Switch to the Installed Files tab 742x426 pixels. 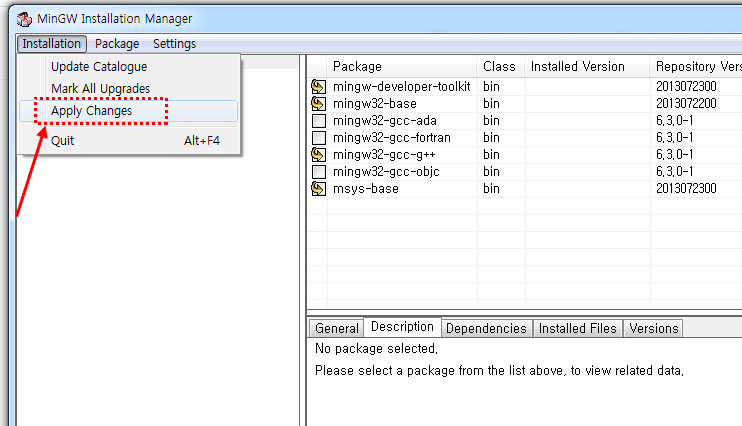(x=577, y=328)
